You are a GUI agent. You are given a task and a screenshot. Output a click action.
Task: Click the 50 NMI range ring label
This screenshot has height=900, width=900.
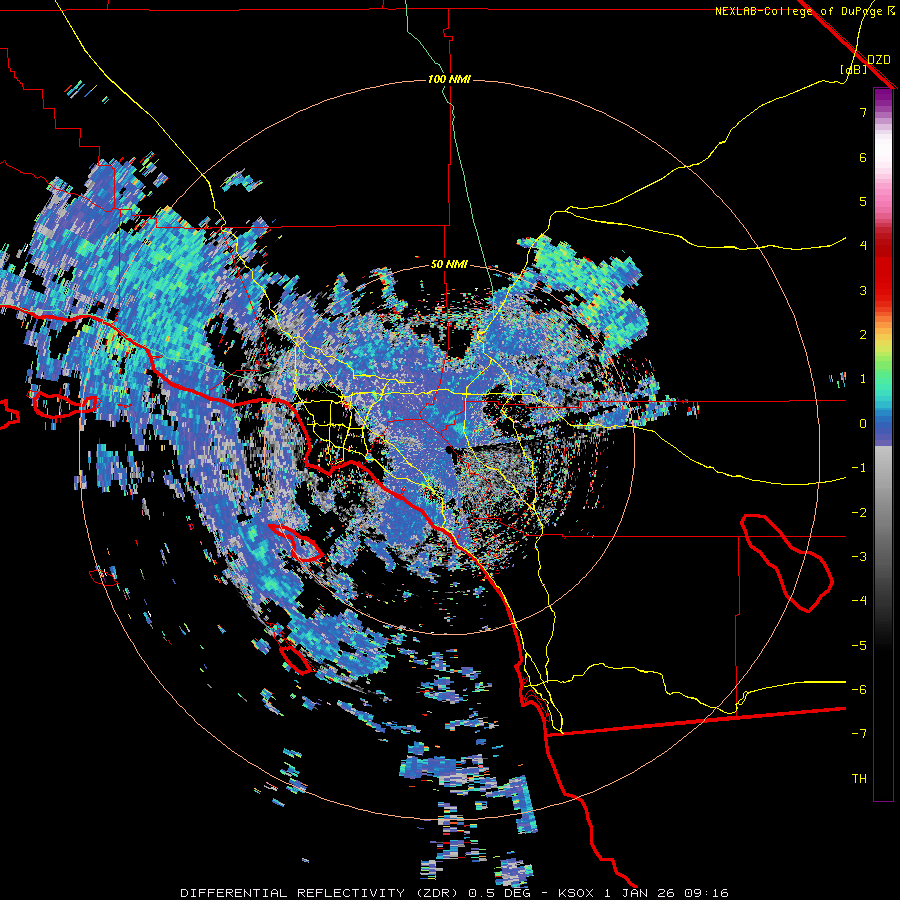(x=449, y=264)
